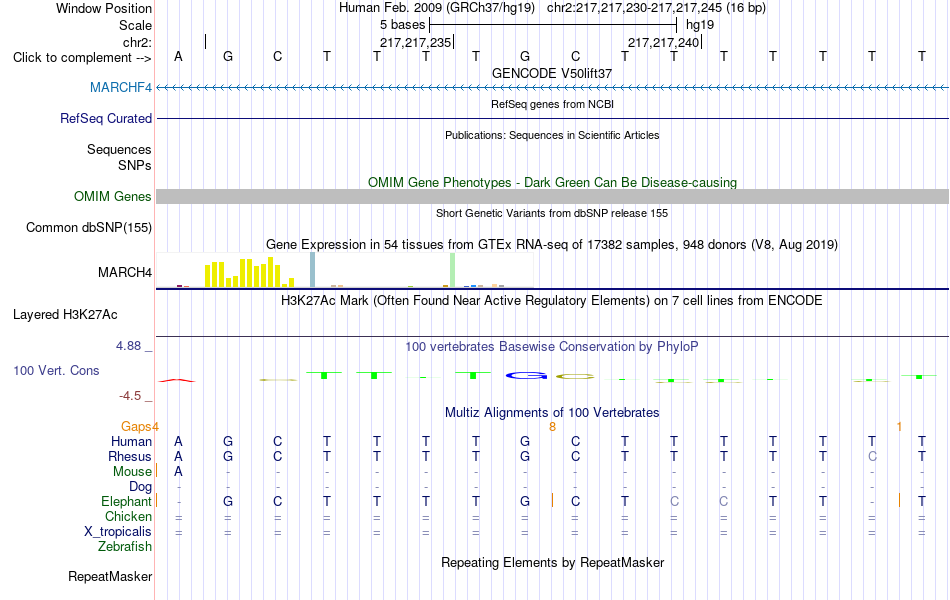Screen dimensions: 950x600
Task: Click the MARCHF4 arrowed gene line
Action: click(x=552, y=88)
